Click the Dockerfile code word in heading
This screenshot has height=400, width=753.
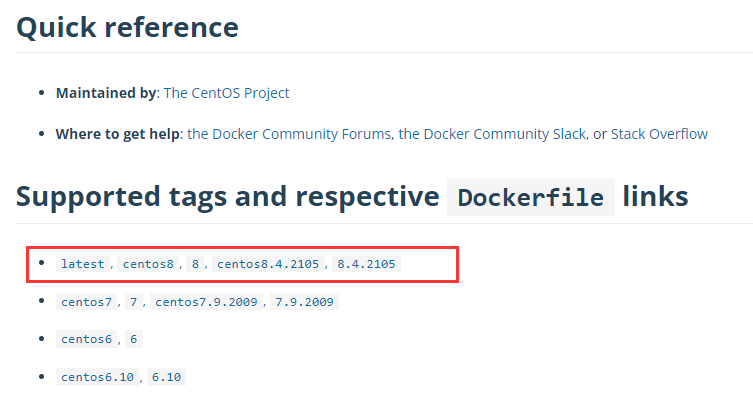[x=531, y=197]
